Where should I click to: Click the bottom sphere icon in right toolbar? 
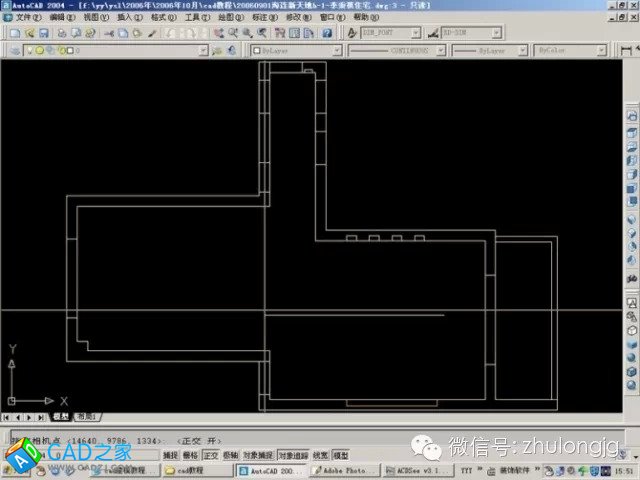(x=631, y=386)
